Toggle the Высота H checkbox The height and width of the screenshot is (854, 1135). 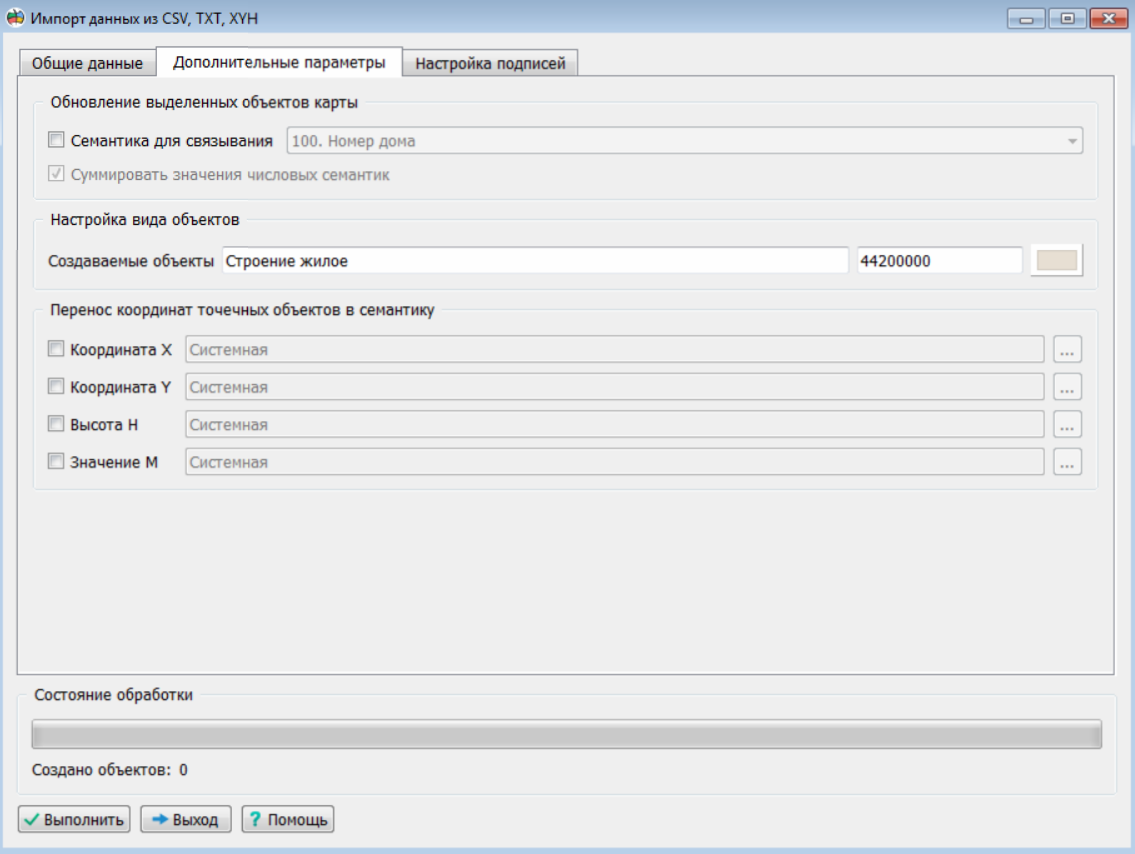[56, 424]
